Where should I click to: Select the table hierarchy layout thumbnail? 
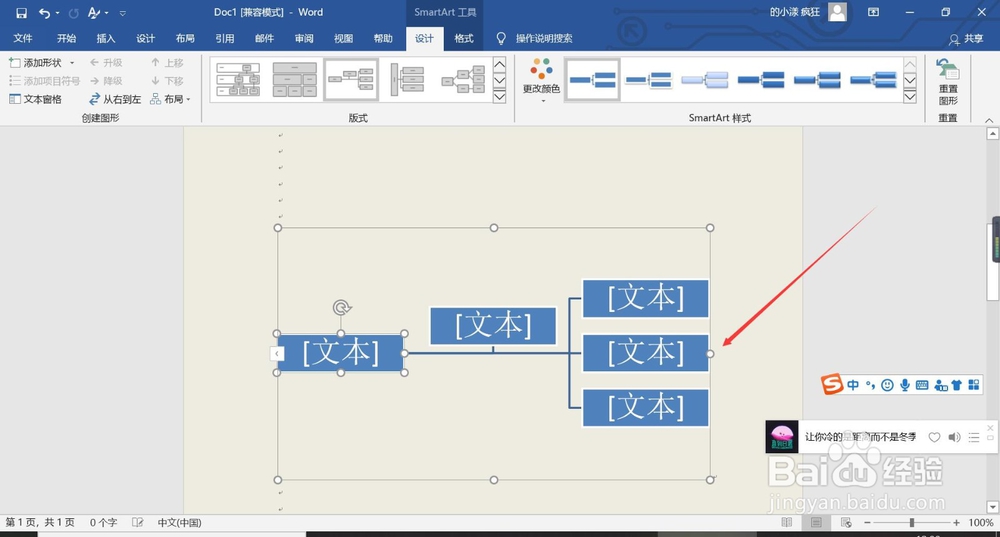coord(295,80)
